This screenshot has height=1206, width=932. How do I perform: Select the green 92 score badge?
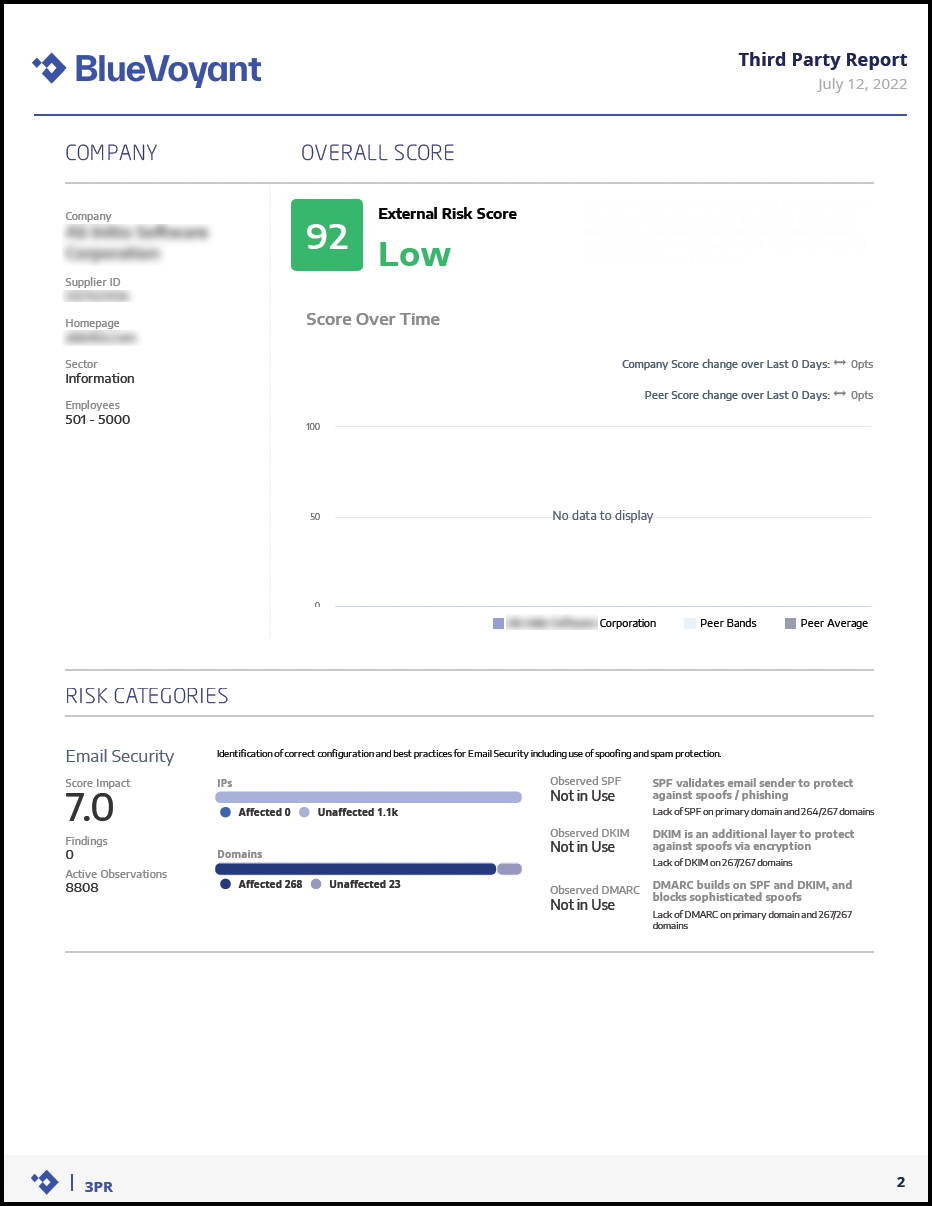pyautogui.click(x=327, y=235)
